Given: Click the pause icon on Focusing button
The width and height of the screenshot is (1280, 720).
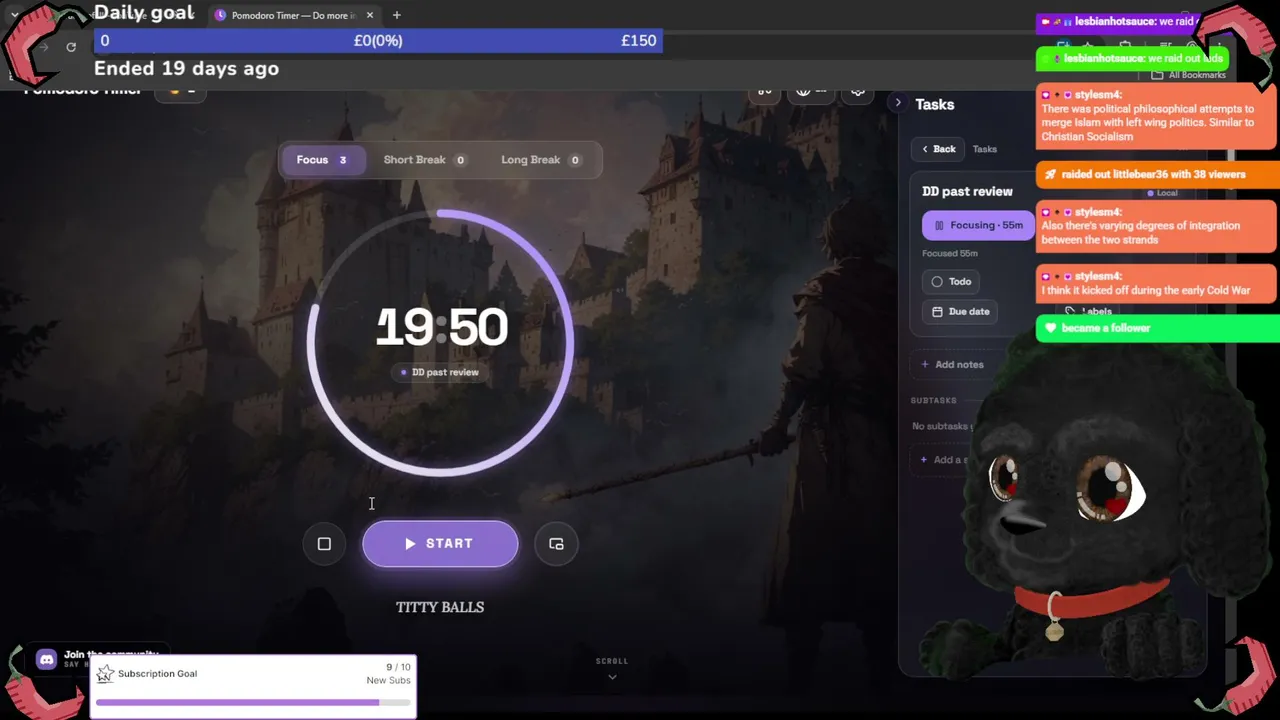Looking at the screenshot, I should pyautogui.click(x=939, y=226).
